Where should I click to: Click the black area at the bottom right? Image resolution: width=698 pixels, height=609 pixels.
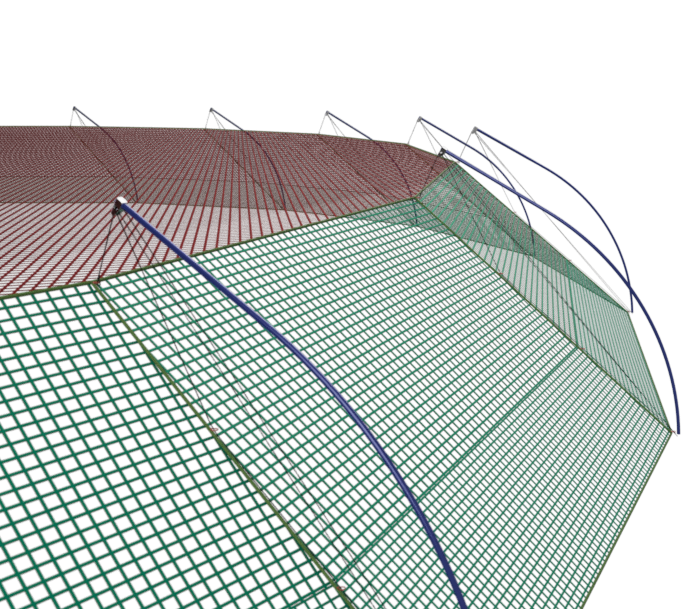[x=660, y=560]
